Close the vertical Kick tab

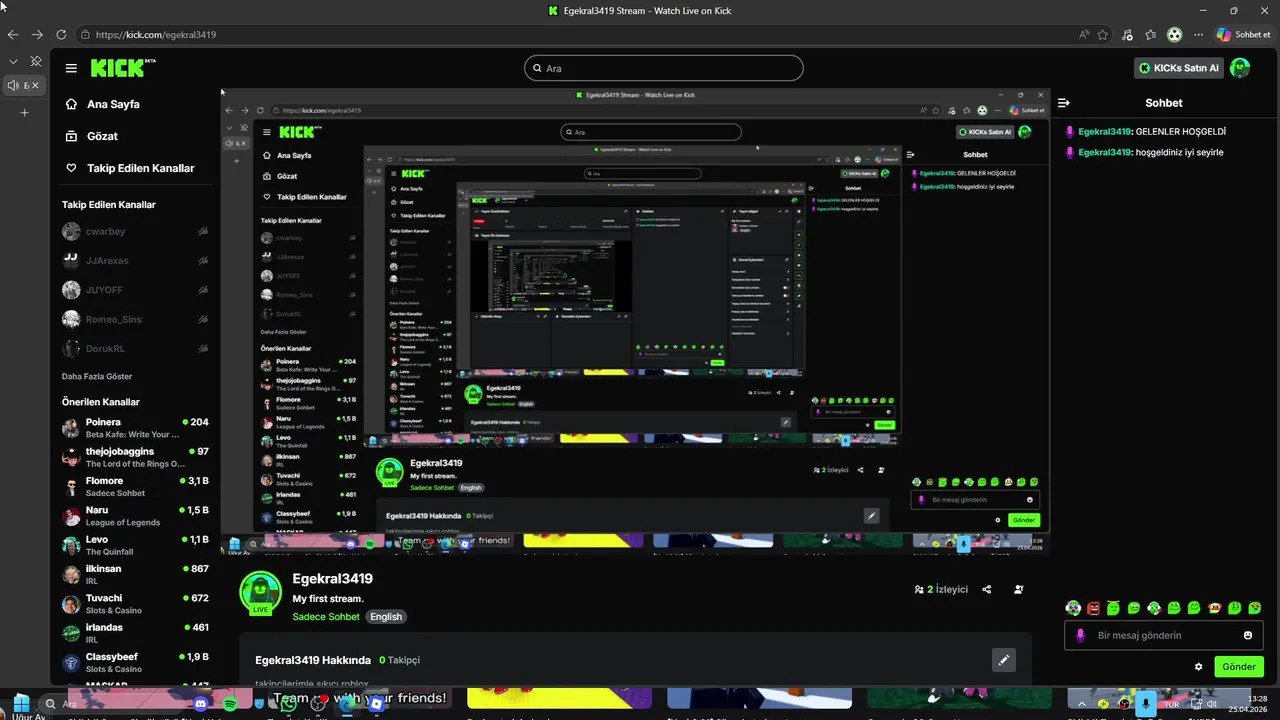(x=36, y=86)
